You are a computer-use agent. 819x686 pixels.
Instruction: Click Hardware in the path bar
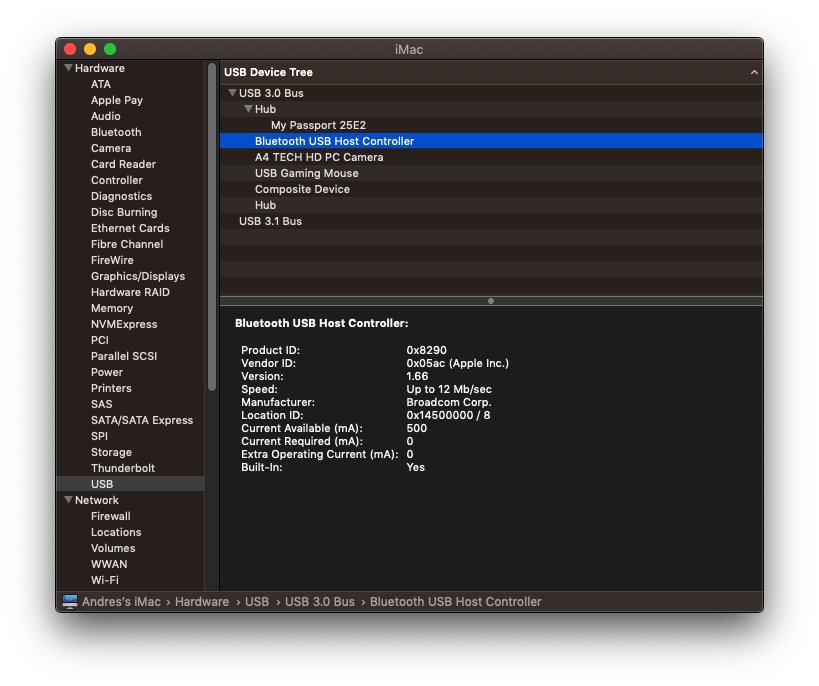click(x=202, y=602)
